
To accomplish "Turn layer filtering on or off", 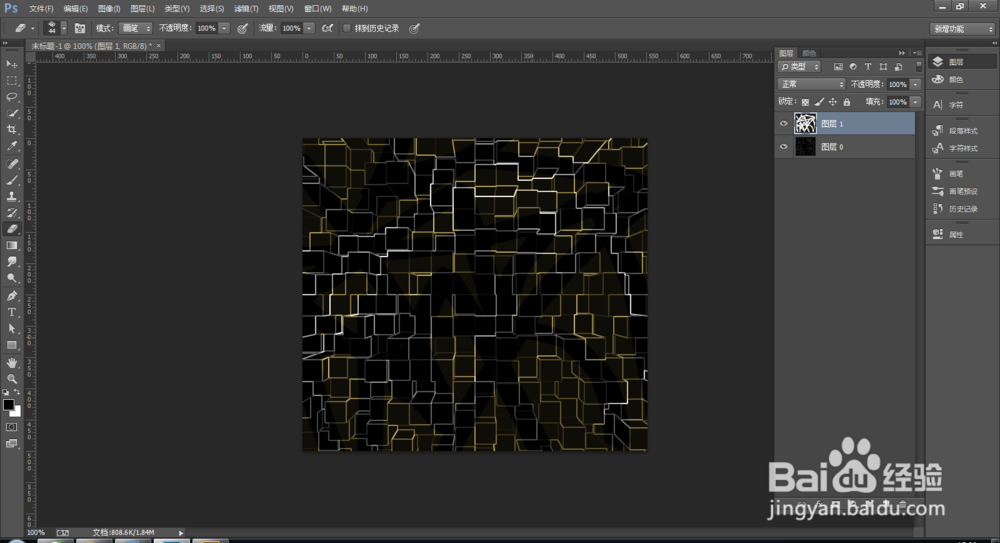I will point(918,66).
